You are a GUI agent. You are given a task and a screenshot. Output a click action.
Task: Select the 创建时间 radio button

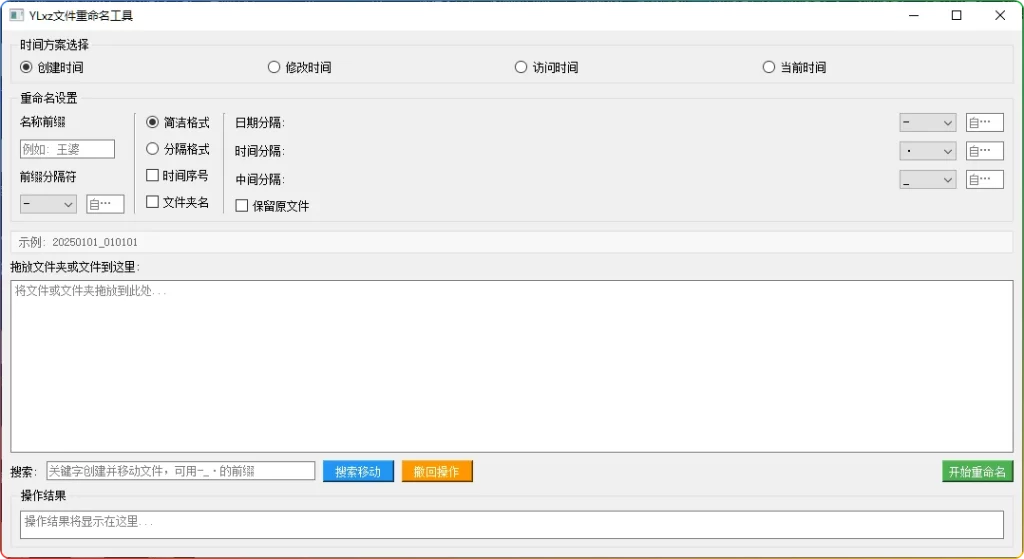coord(27,67)
